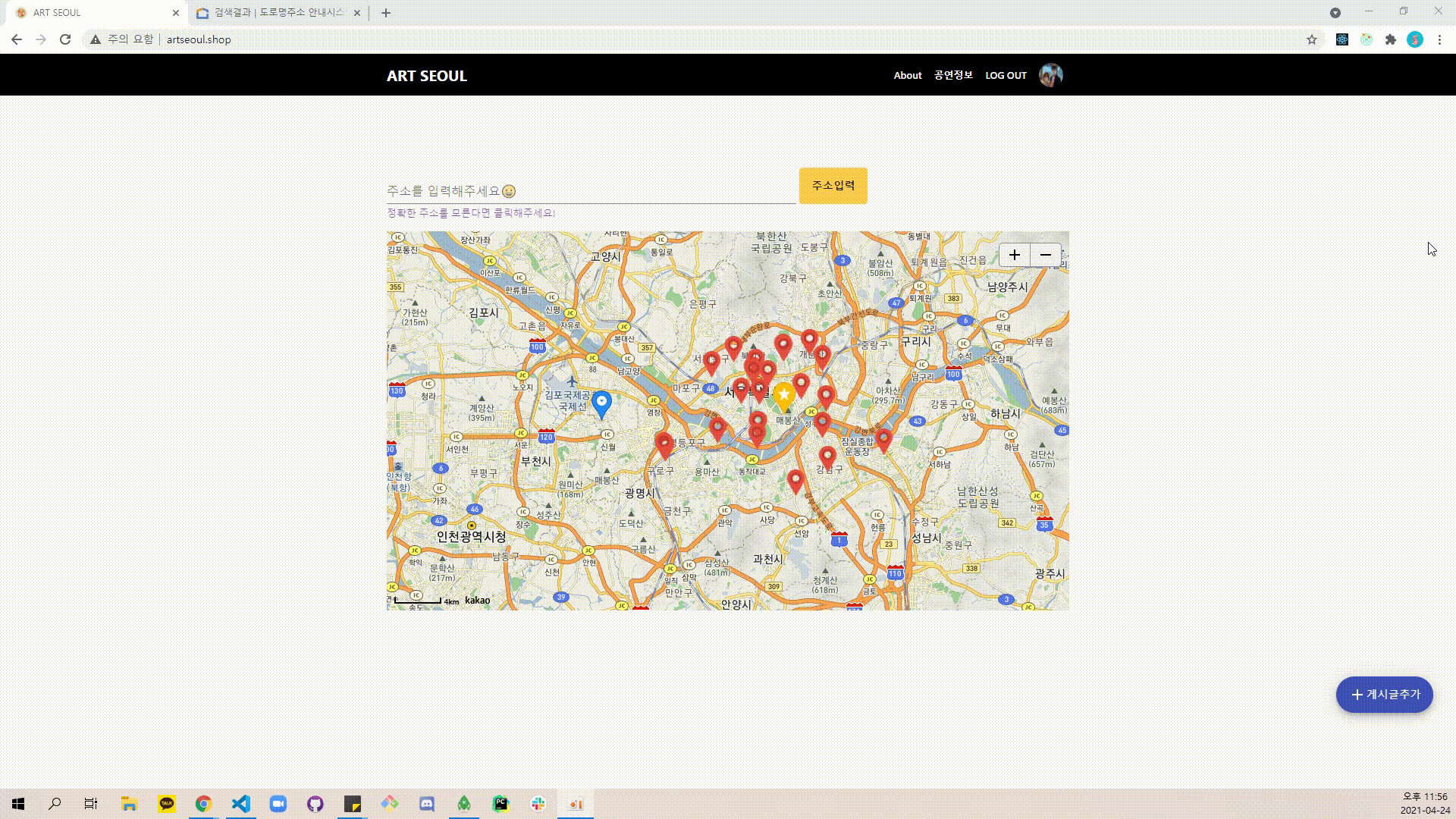Open the 공연정보 menu link
The image size is (1456, 819).
click(x=953, y=75)
